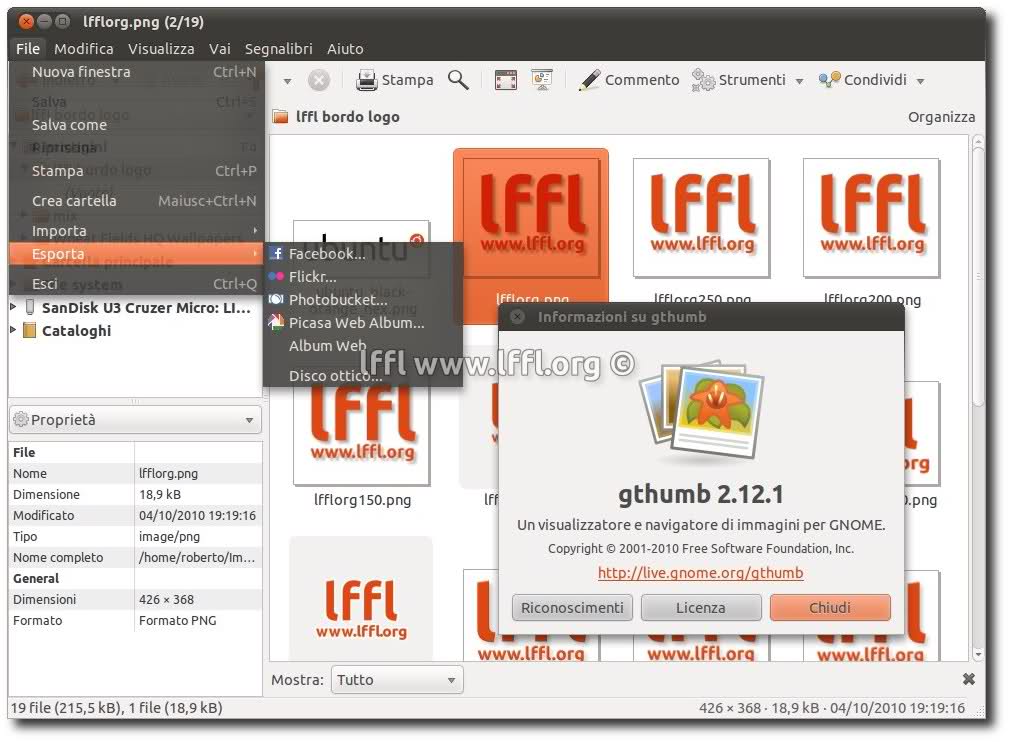Click Salva come menu entry
This screenshot has height=742, width=1009.
point(69,125)
